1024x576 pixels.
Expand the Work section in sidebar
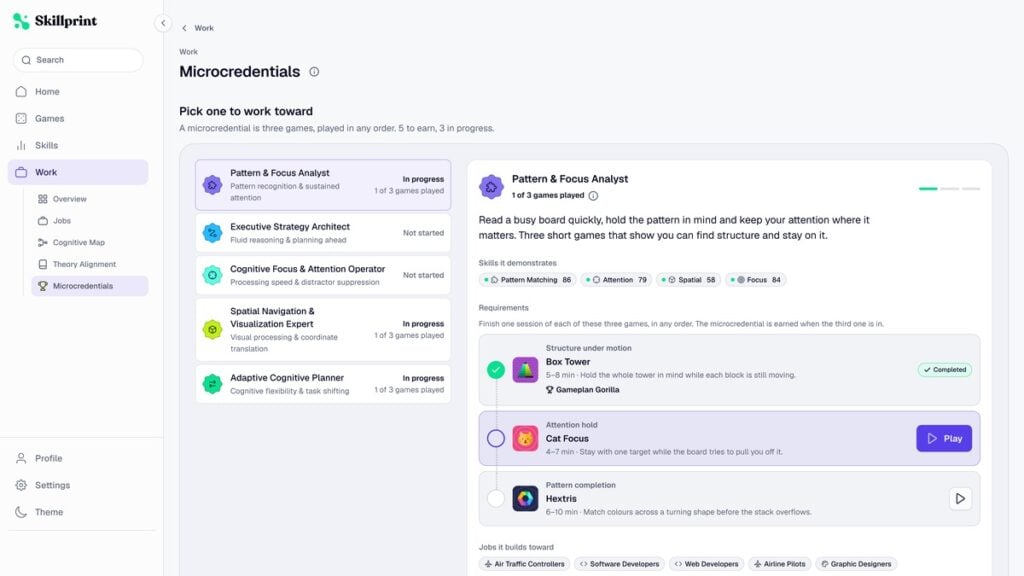tap(78, 172)
